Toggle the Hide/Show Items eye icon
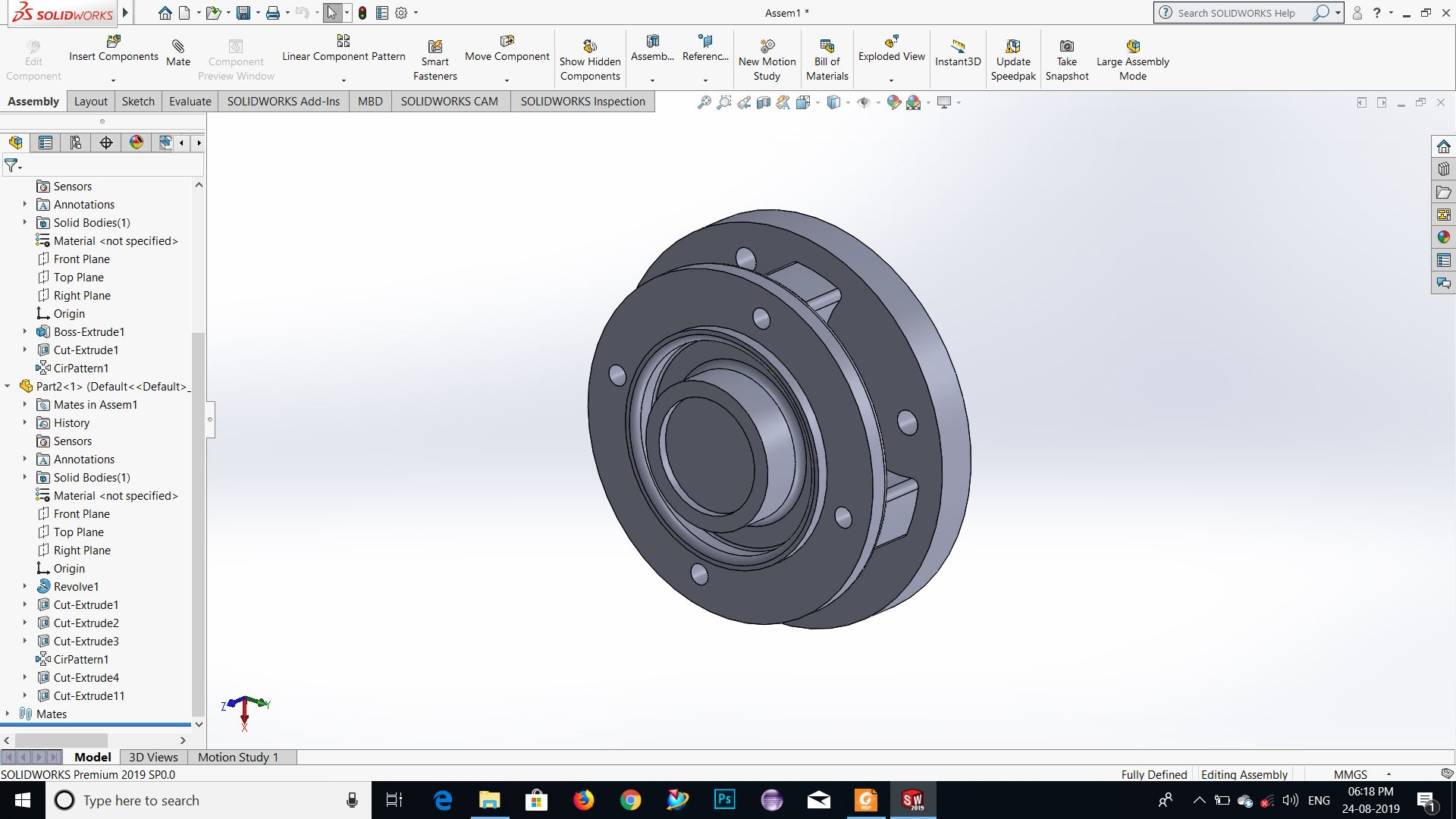The width and height of the screenshot is (1456, 819). (x=863, y=102)
